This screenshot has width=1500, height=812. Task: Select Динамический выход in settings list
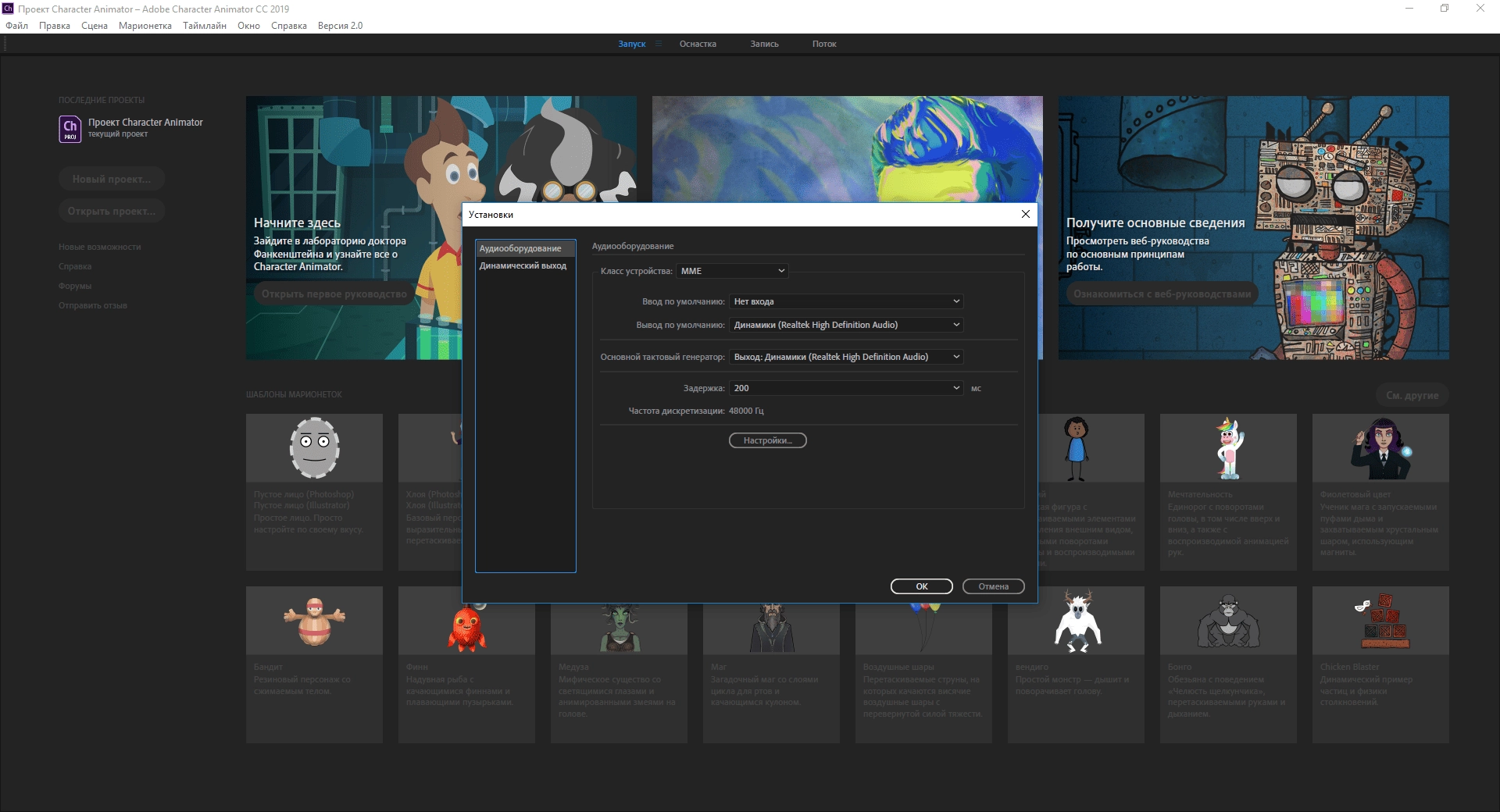[525, 265]
